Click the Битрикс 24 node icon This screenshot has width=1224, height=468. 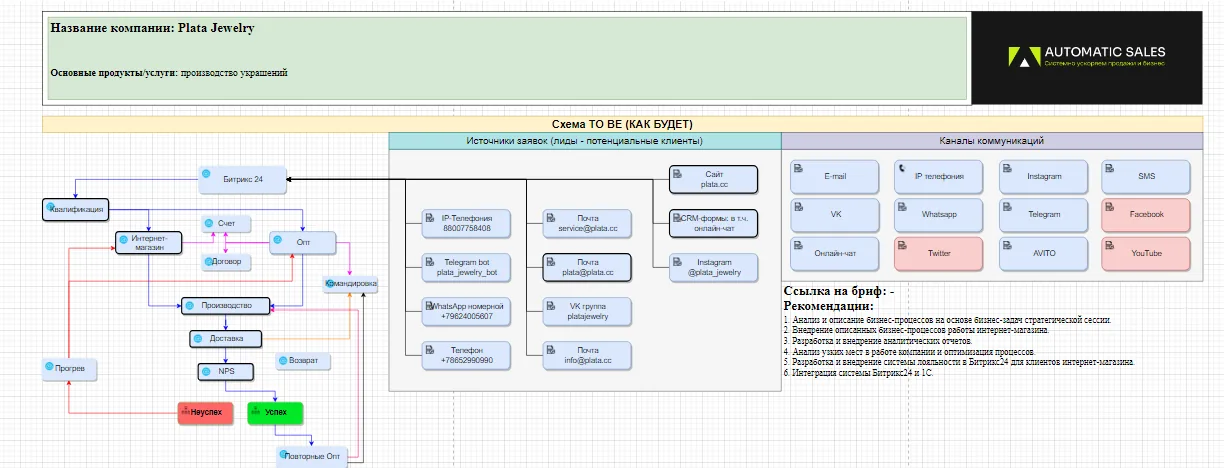[206, 173]
